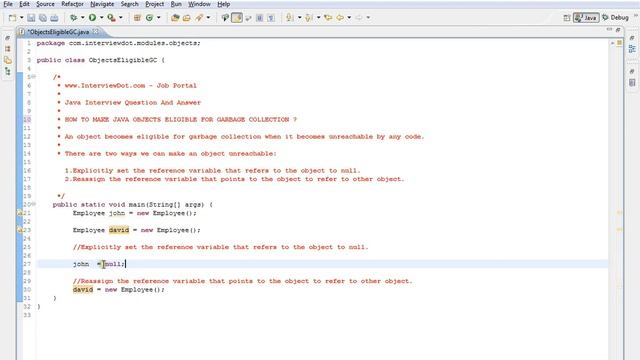This screenshot has width=640, height=360.
Task: Click 'package com.interviewdot.modules.objects' on line 1
Action: [118, 43]
